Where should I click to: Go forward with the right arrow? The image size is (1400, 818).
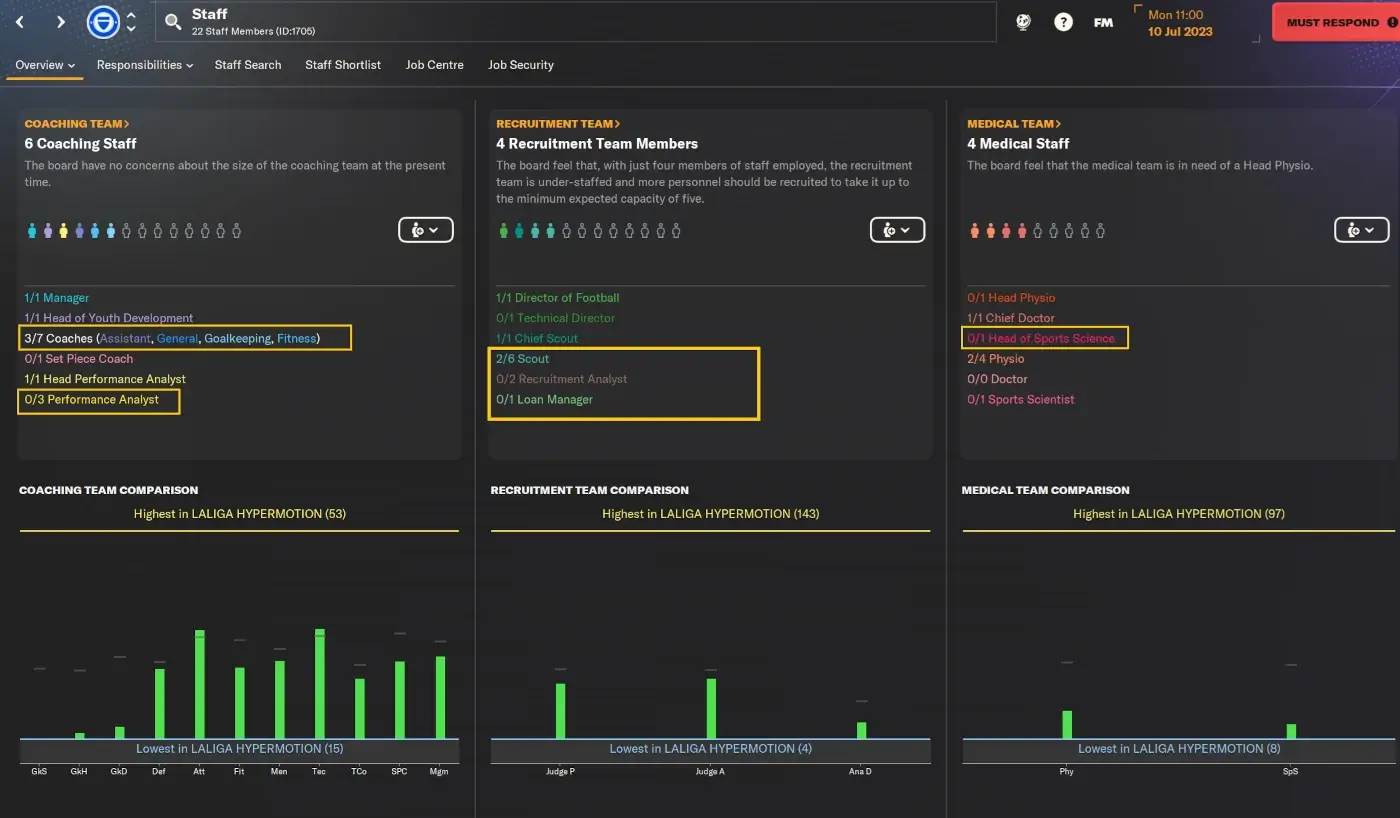(61, 22)
